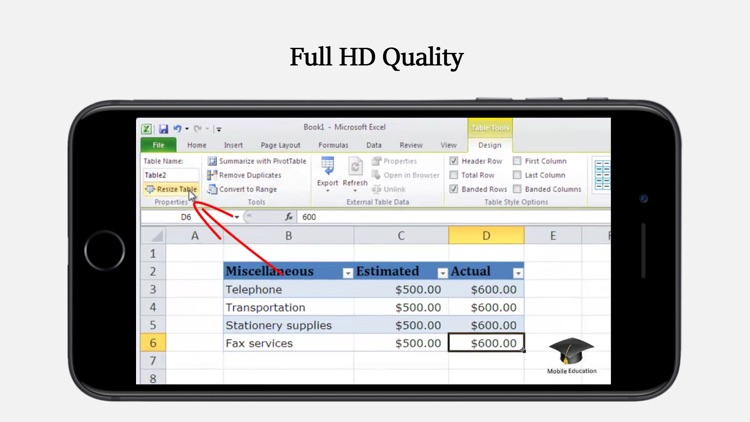Click the Excel application icon in title bar
Viewport: 750px width, 422px height.
146,129
